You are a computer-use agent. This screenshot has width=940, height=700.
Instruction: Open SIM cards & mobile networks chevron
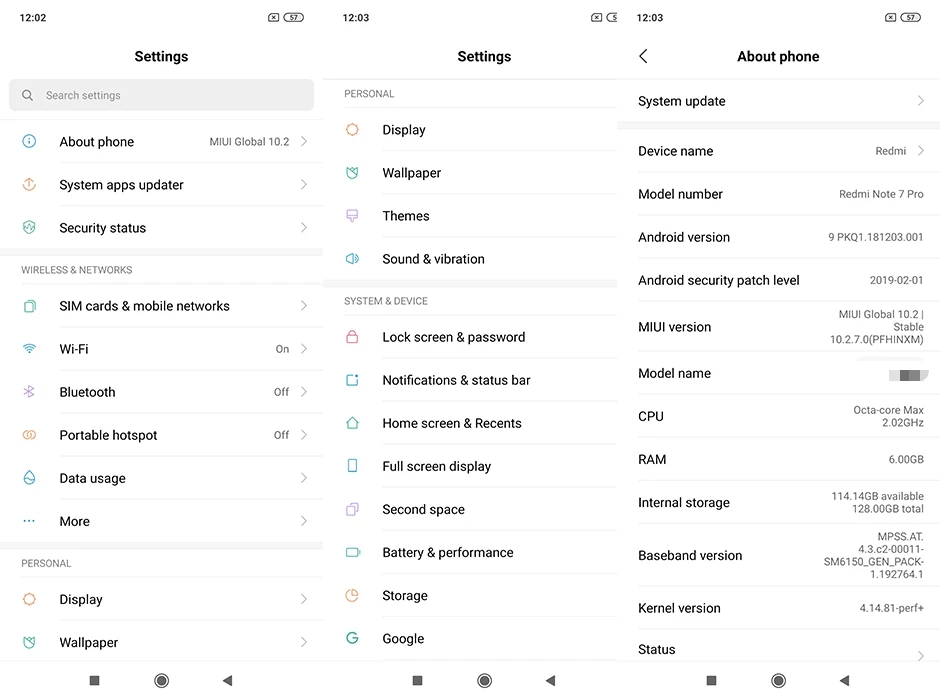point(304,306)
